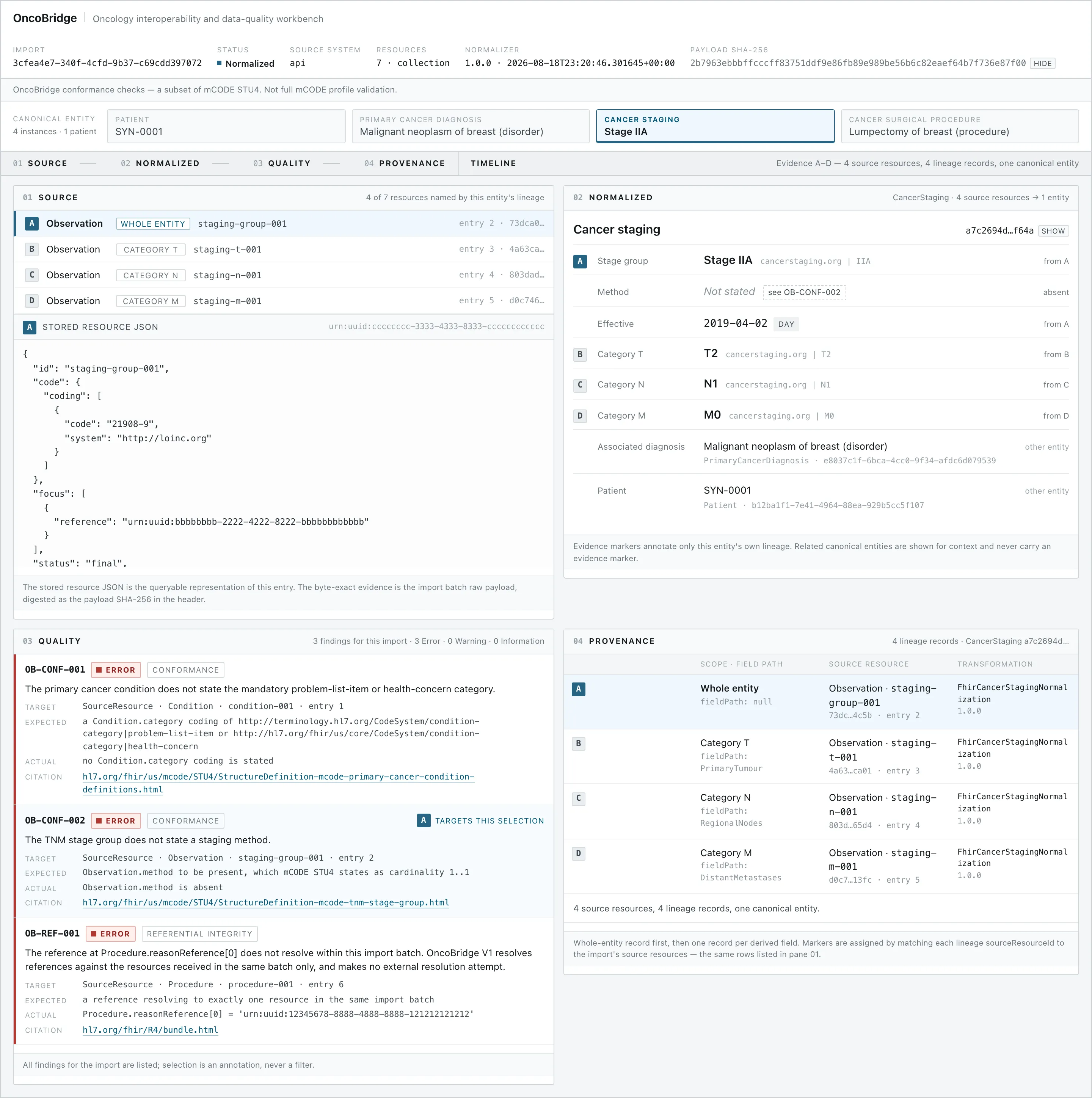This screenshot has height=1098, width=1092.
Task: Click the D marker on provenance Category M row
Action: [x=579, y=853]
